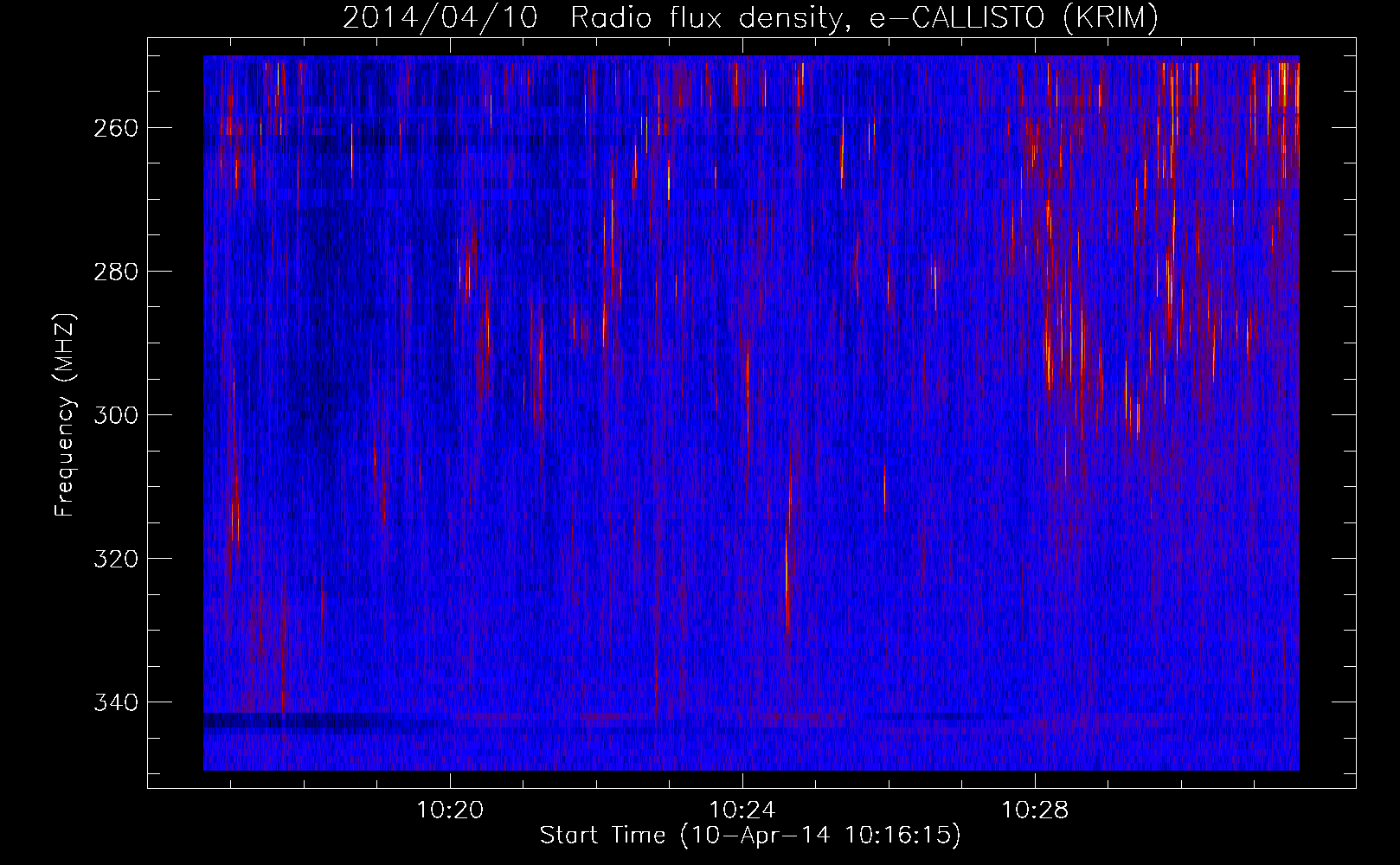Click the 320 frequency tick label
The image size is (1400, 865).
[114, 559]
